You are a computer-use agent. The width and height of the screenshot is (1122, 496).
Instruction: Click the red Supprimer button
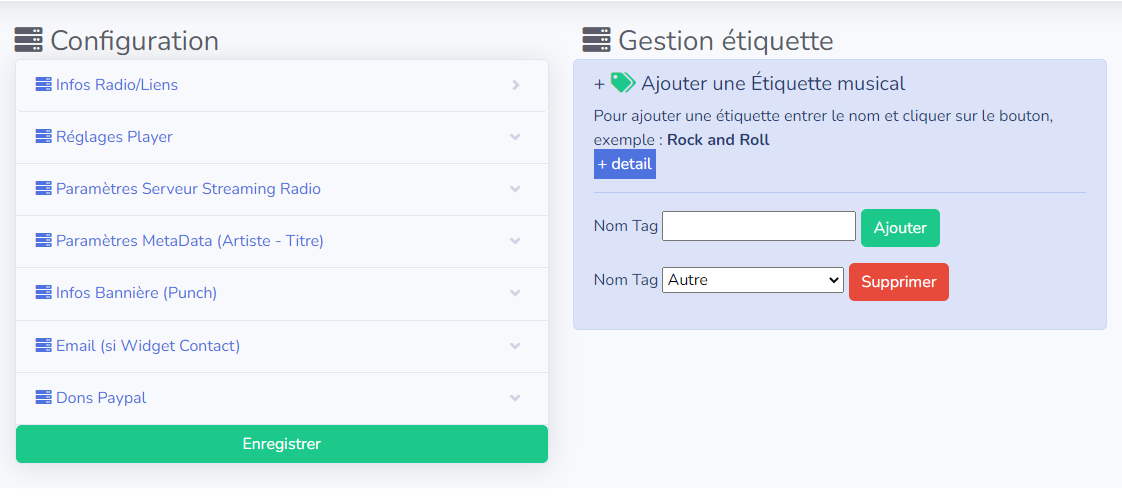coord(899,282)
